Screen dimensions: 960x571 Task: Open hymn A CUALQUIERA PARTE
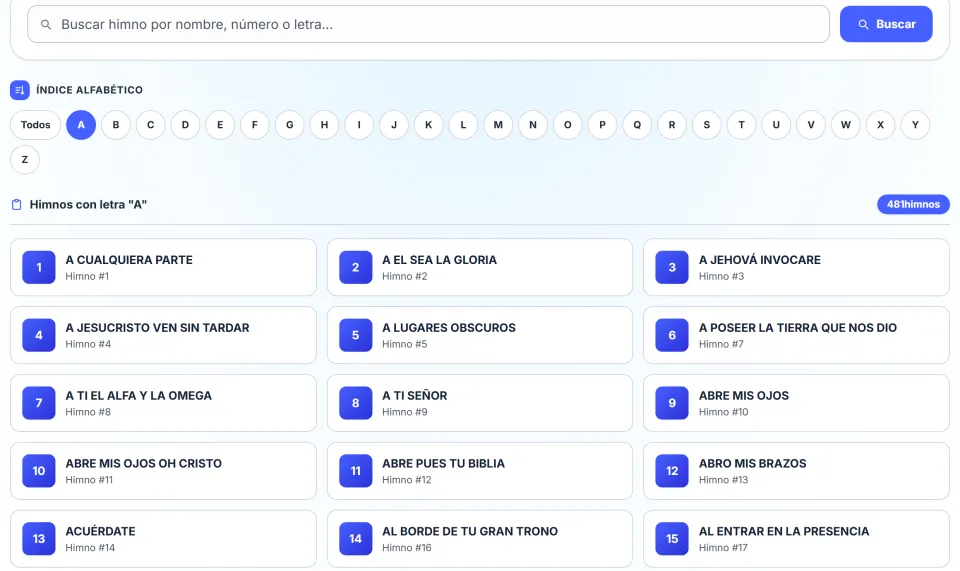pyautogui.click(x=163, y=267)
